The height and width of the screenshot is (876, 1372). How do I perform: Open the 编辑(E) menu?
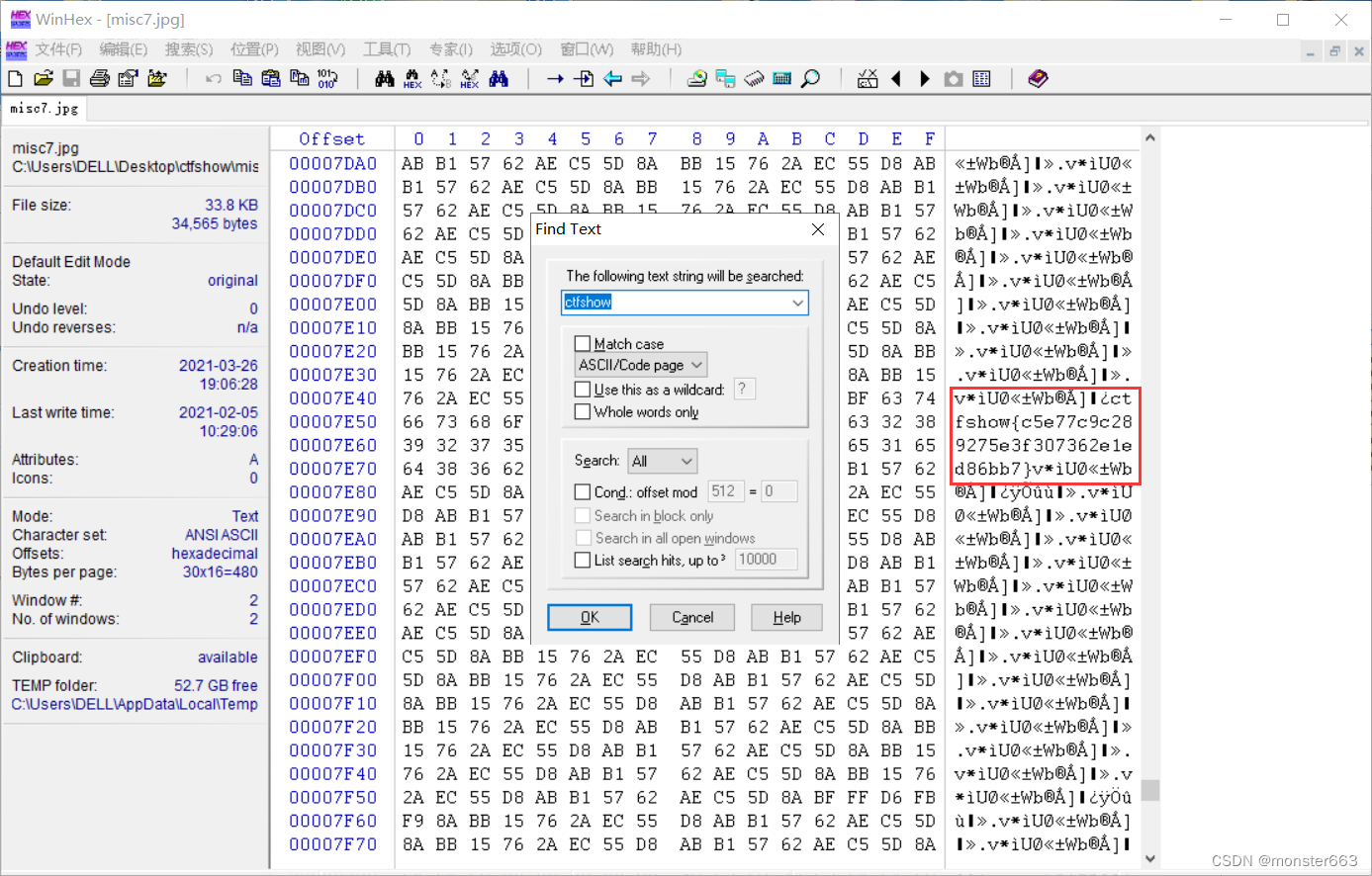(x=124, y=49)
